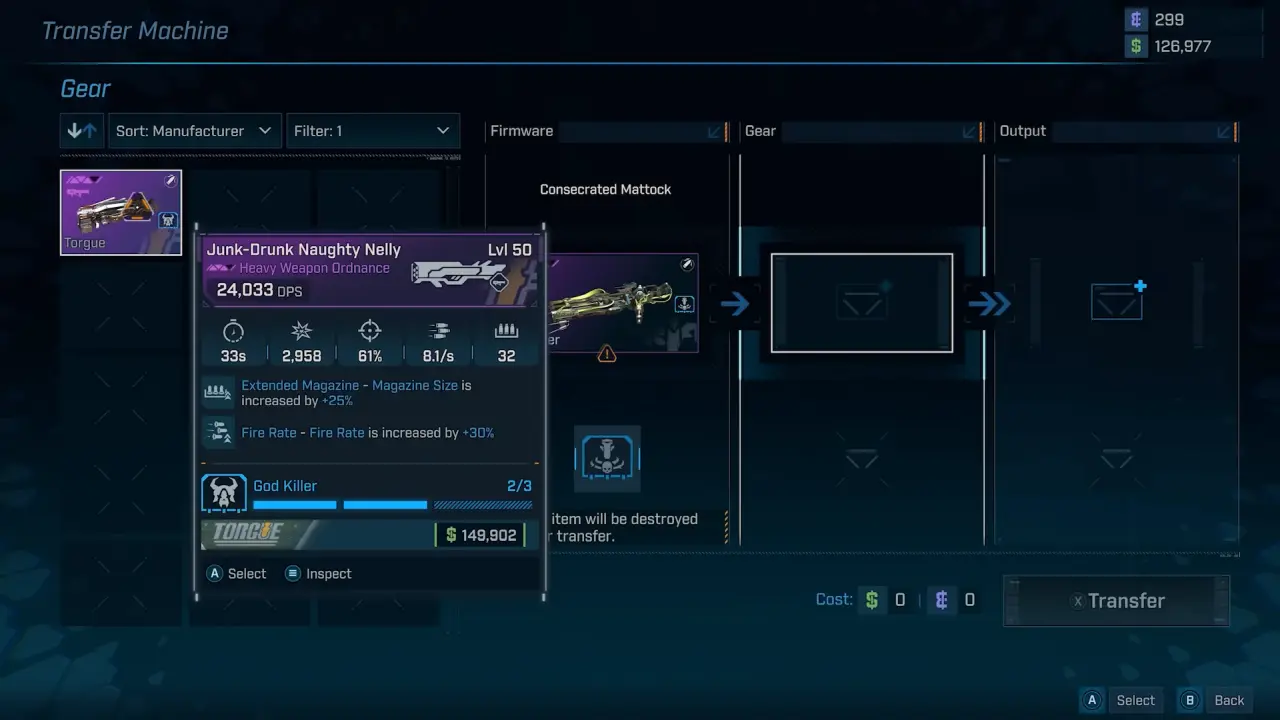
Task: Select the Torgue weapon thumbnail in Gear list
Action: [x=121, y=212]
